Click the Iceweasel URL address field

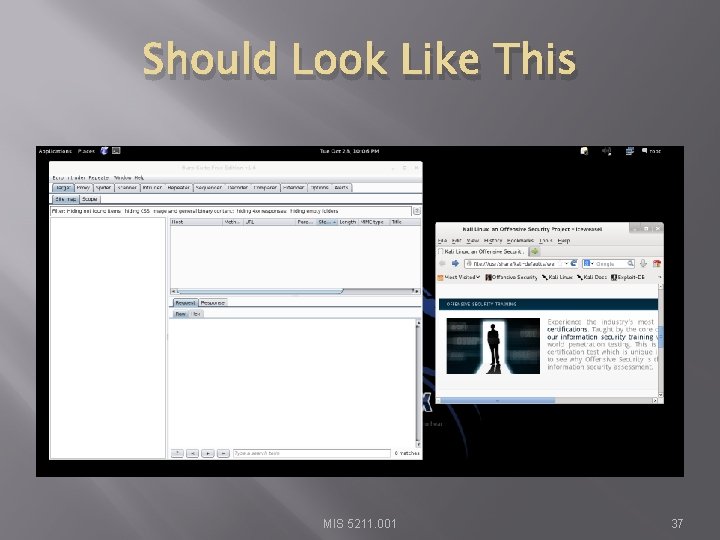click(x=517, y=264)
